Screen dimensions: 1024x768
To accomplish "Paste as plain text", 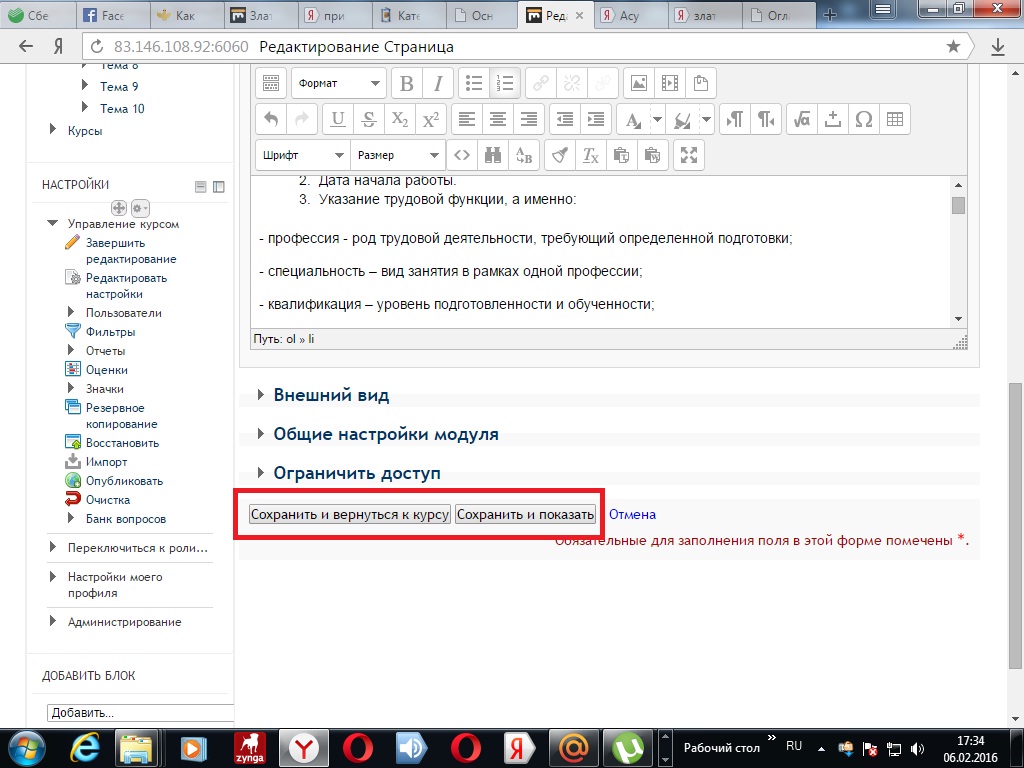I will 621,155.
